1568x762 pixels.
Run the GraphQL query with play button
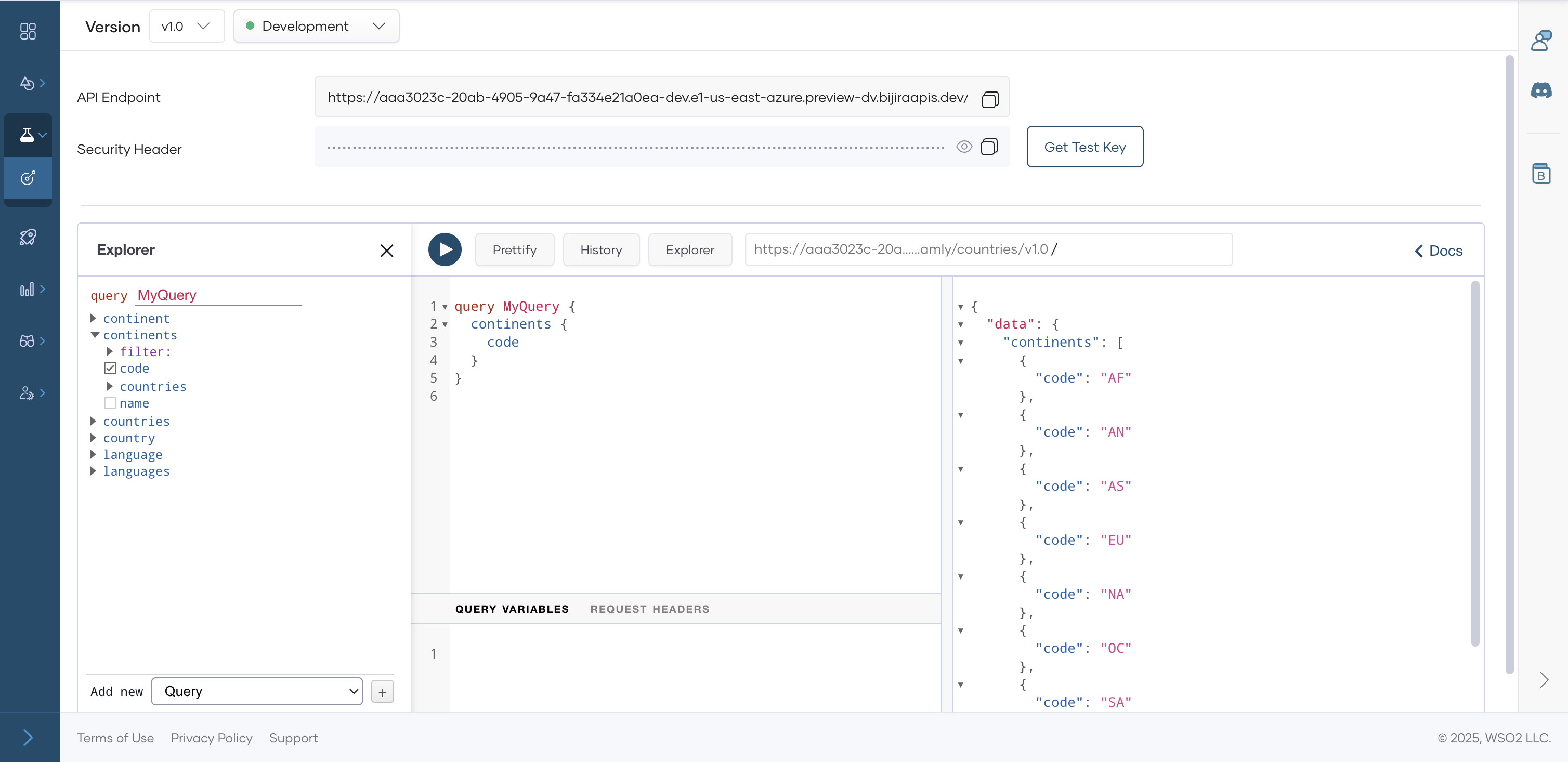445,249
